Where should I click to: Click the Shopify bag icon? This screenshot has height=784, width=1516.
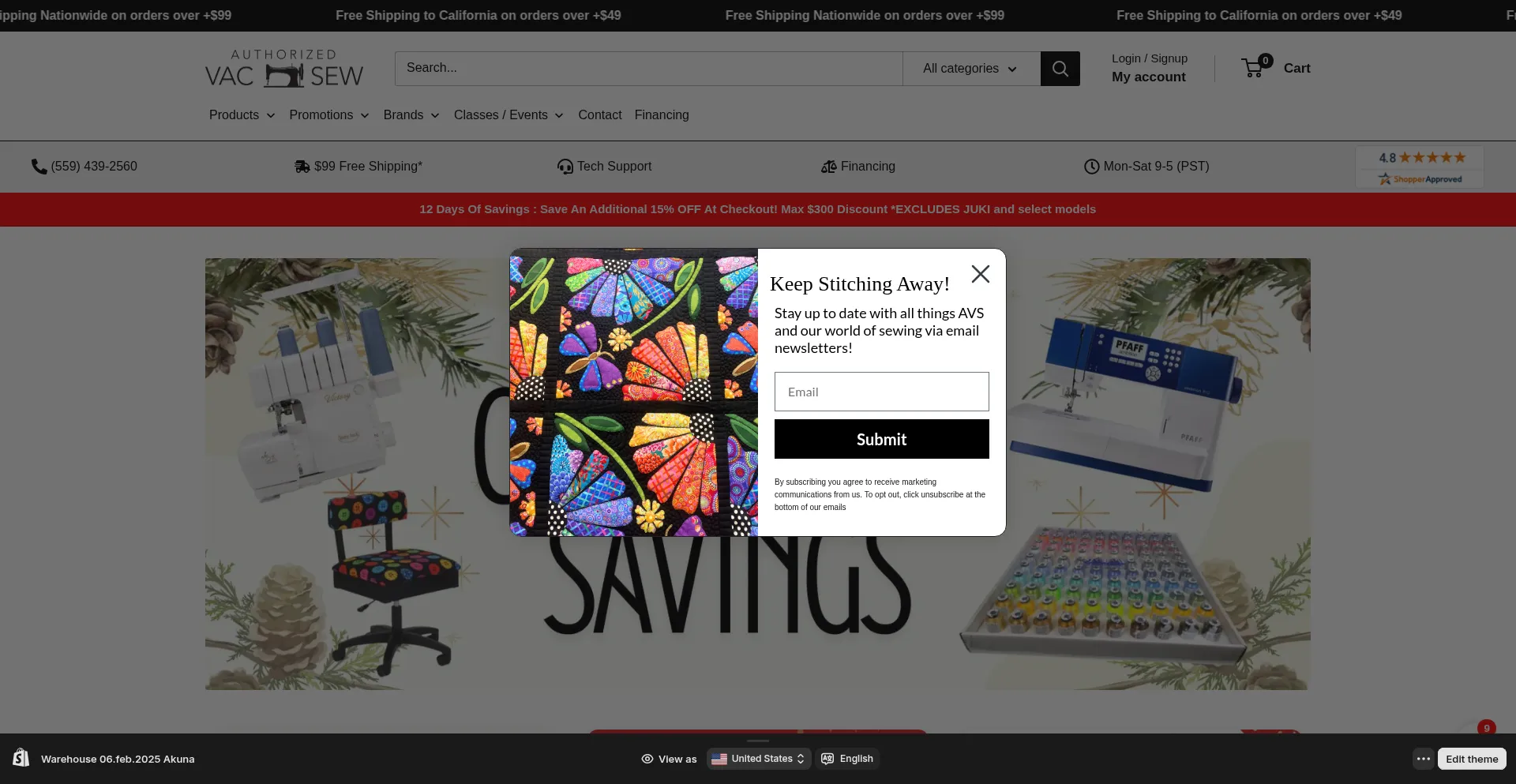[21, 758]
